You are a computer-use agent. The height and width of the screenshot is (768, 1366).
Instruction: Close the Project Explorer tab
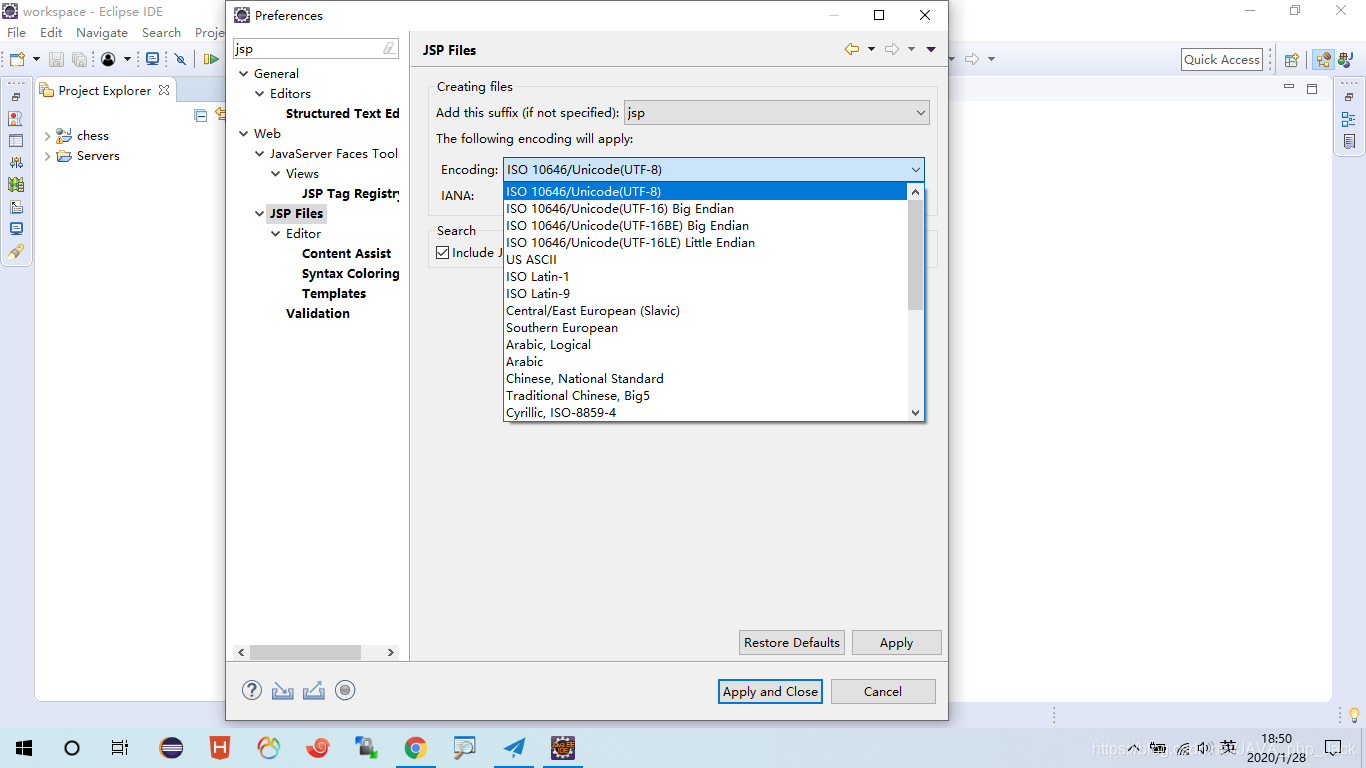[x=164, y=90]
